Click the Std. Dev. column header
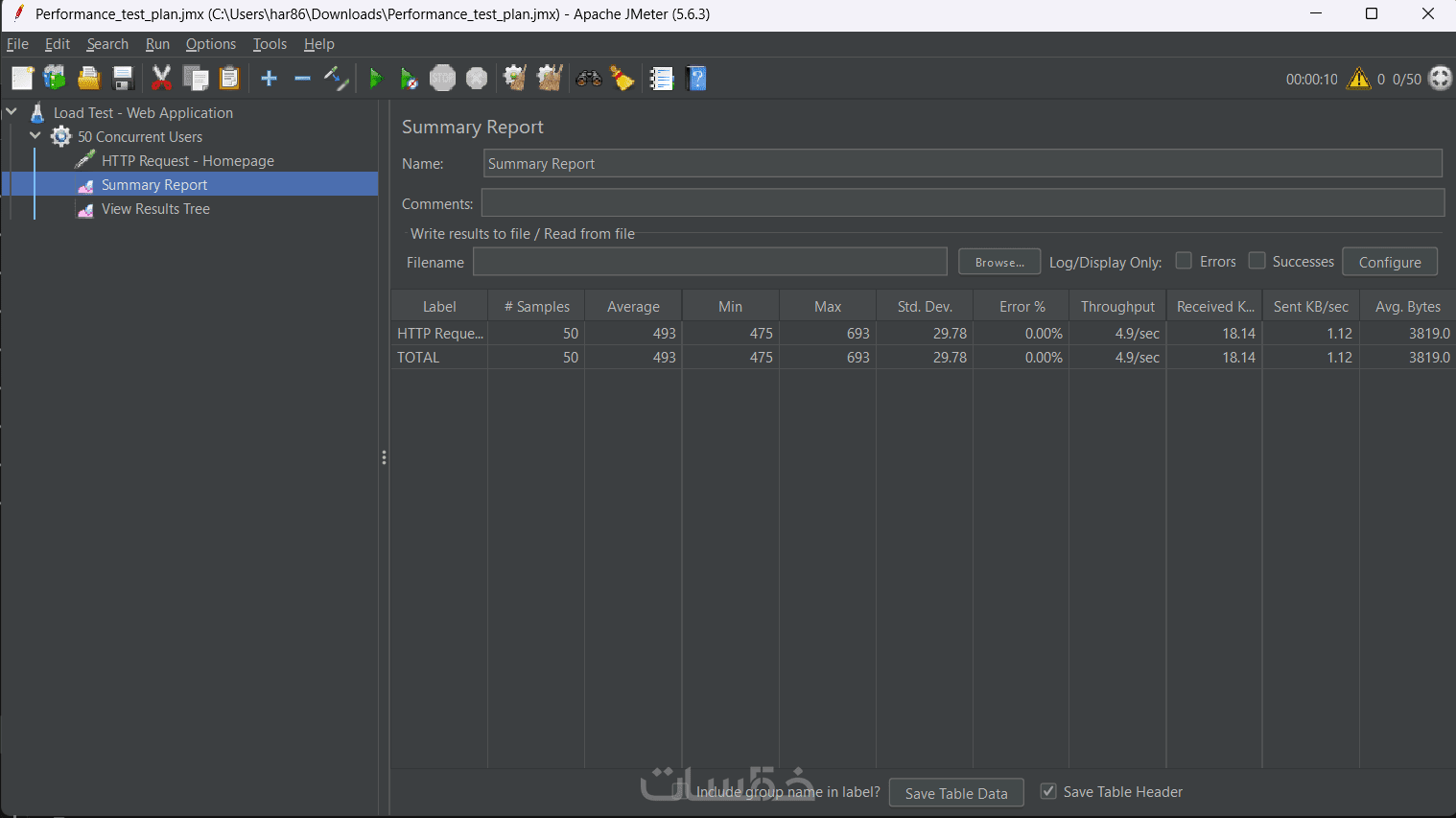 tap(925, 306)
